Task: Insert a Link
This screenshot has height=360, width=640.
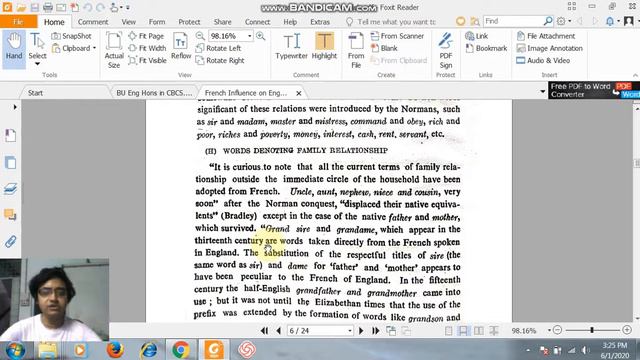Action: tap(476, 36)
